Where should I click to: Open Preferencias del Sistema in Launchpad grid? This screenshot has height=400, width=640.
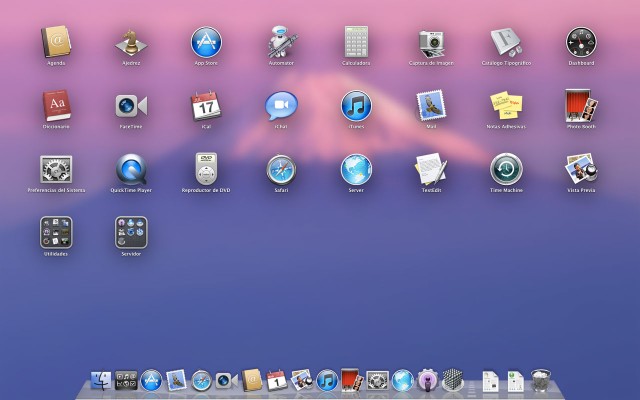pyautogui.click(x=56, y=169)
